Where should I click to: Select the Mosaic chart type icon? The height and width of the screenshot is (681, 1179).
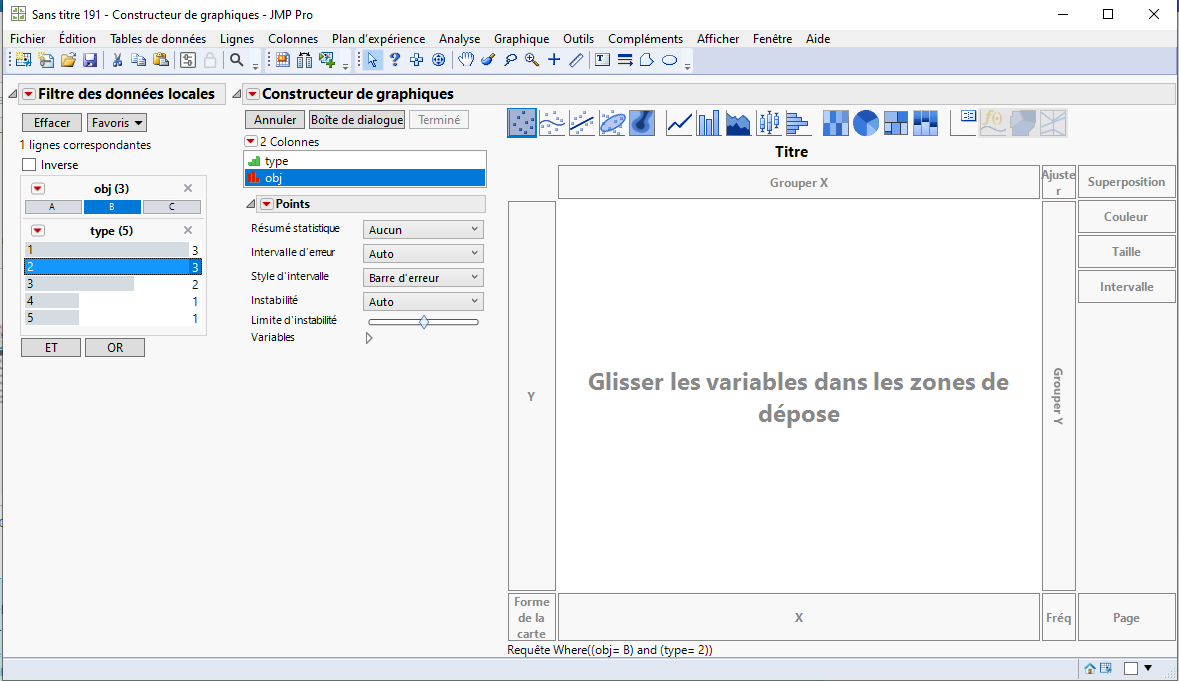(925, 123)
